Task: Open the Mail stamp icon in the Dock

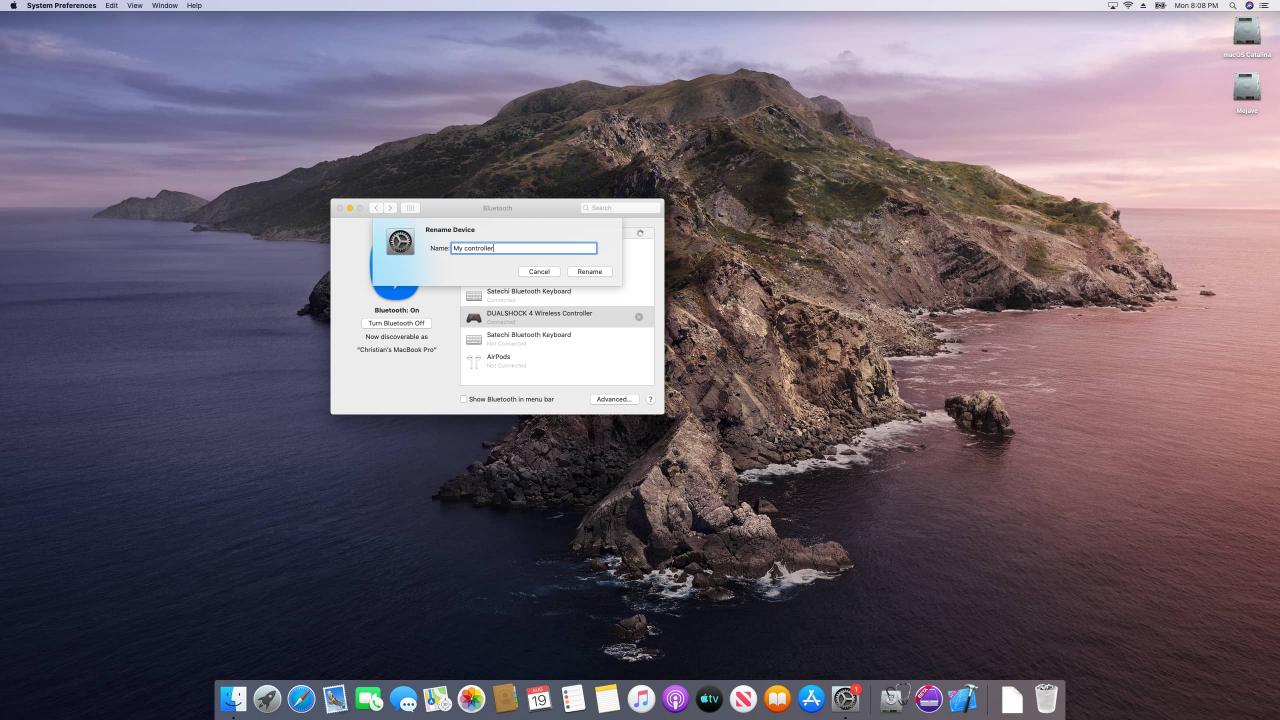Action: tap(335, 698)
